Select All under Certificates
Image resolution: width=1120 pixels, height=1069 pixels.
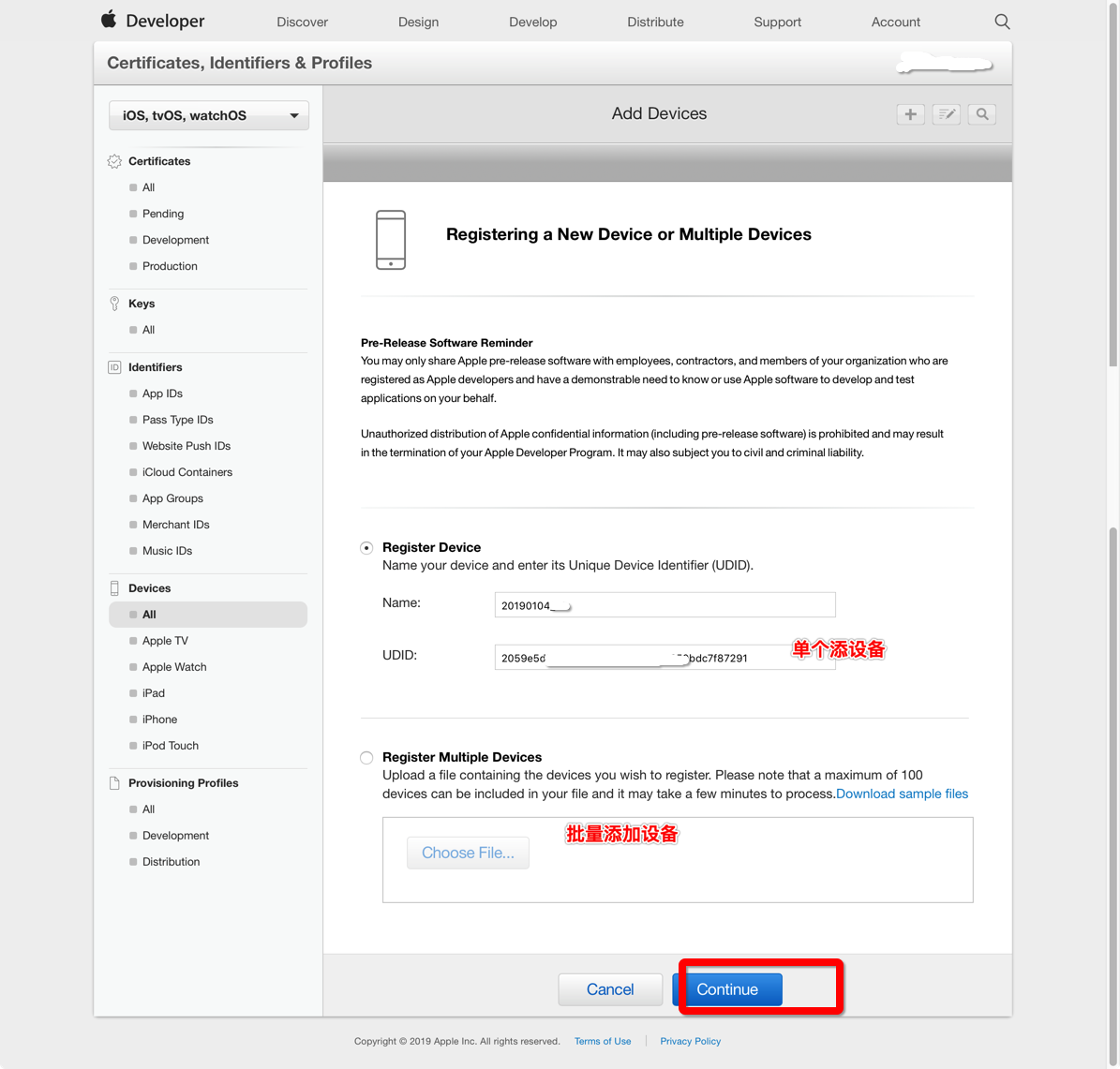[149, 187]
